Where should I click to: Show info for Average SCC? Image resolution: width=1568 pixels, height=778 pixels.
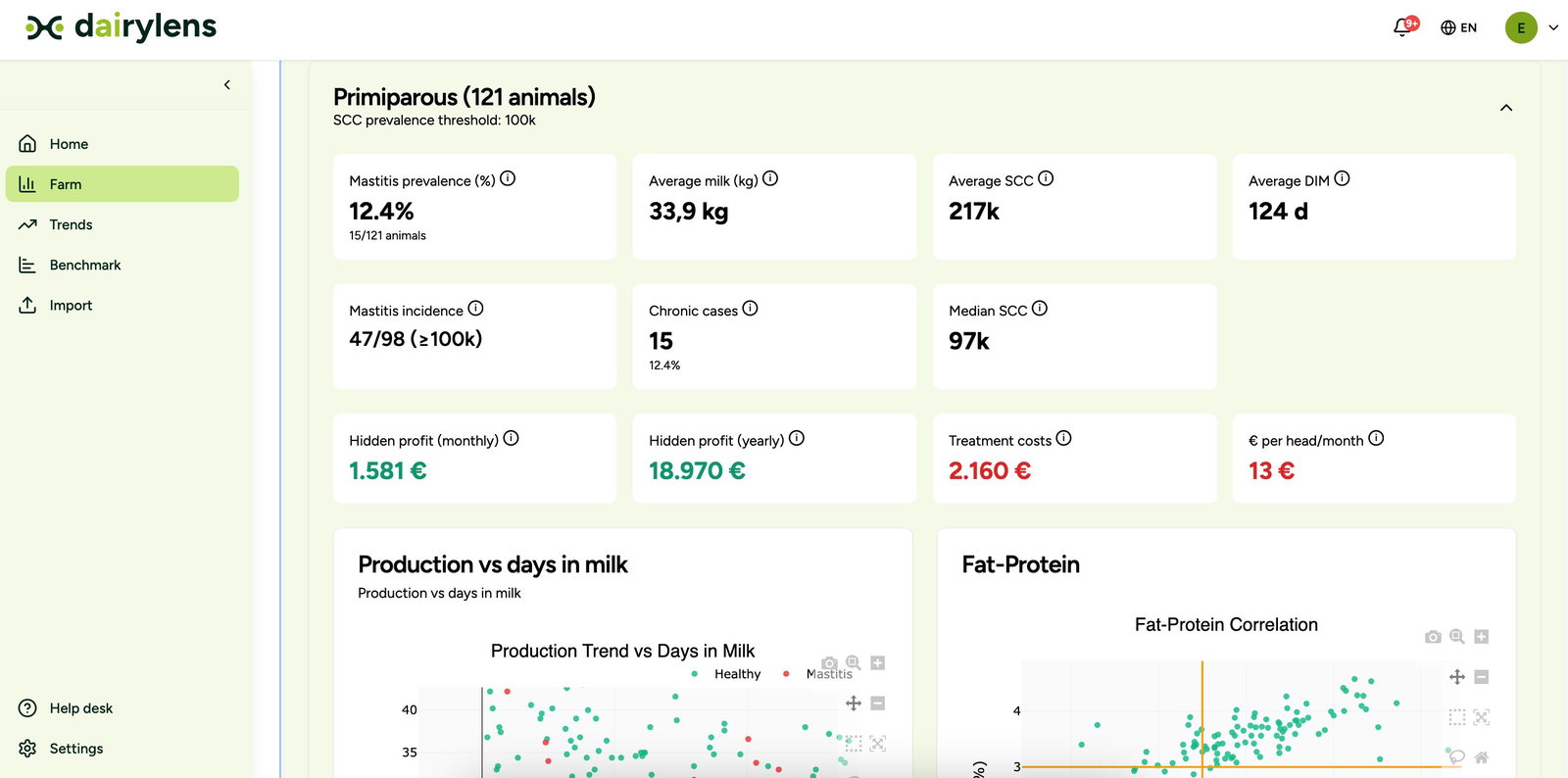click(x=1046, y=178)
